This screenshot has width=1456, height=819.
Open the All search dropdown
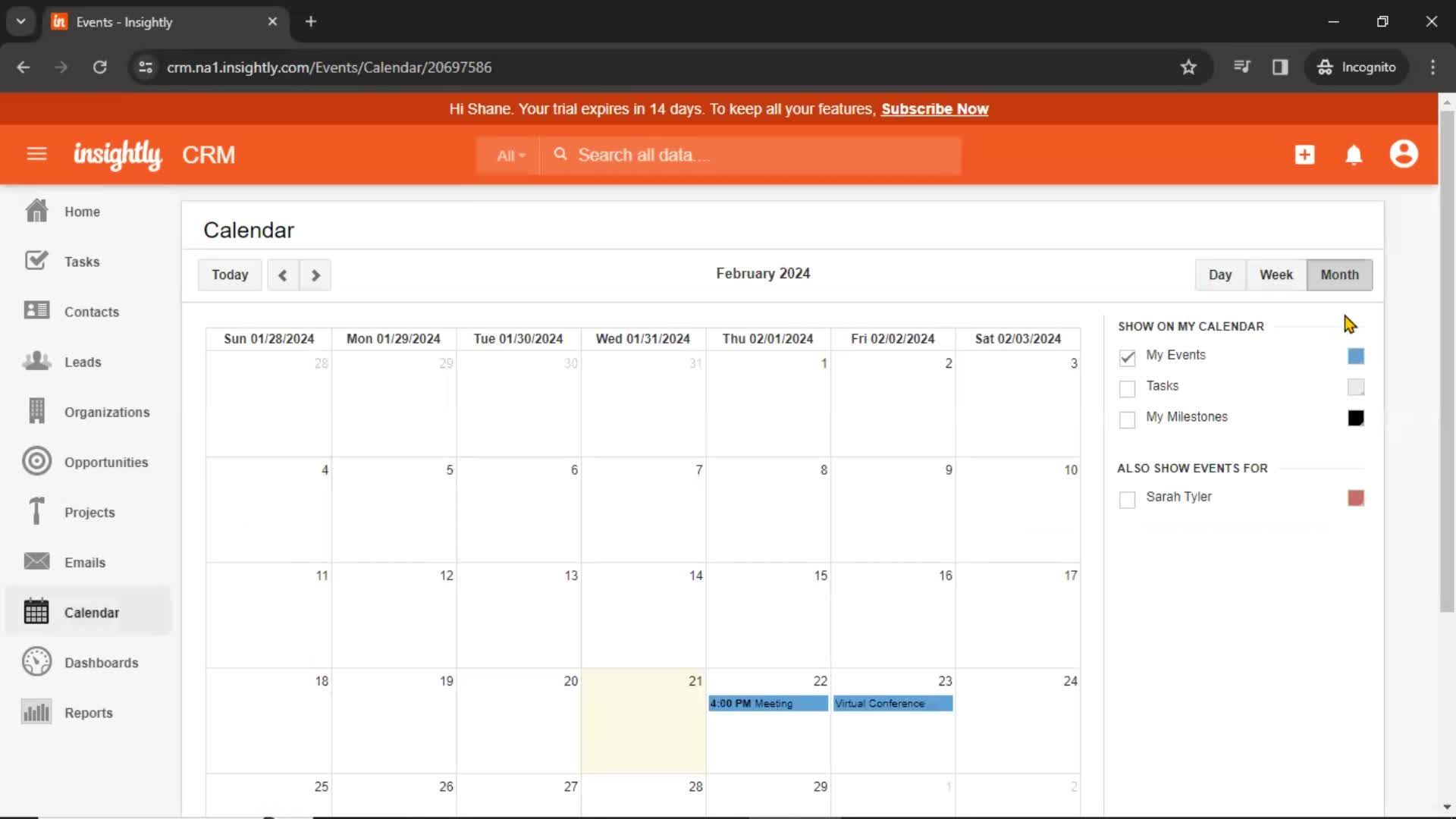509,155
